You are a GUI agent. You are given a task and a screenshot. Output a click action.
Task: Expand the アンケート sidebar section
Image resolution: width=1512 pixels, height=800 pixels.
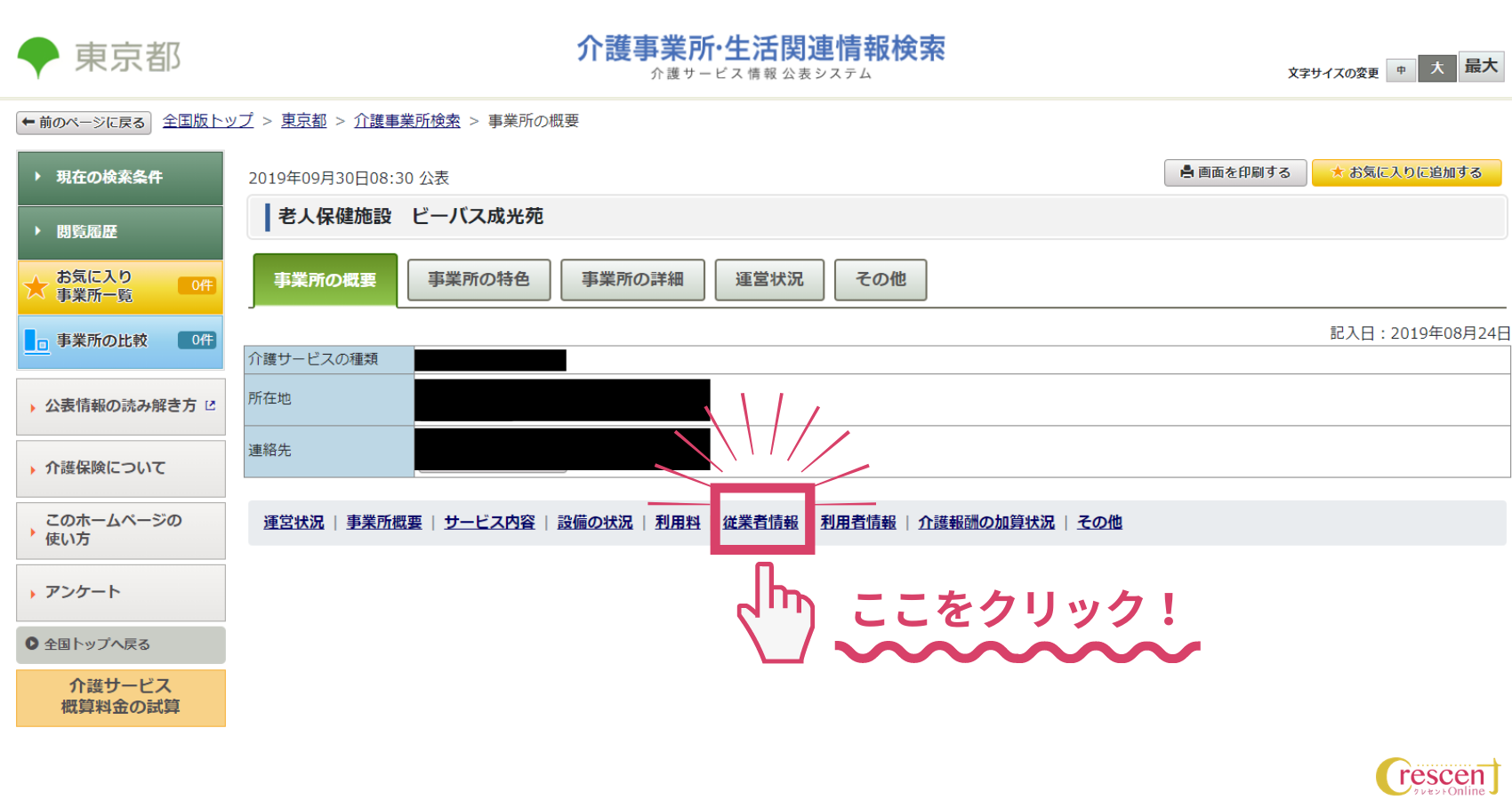(x=120, y=591)
